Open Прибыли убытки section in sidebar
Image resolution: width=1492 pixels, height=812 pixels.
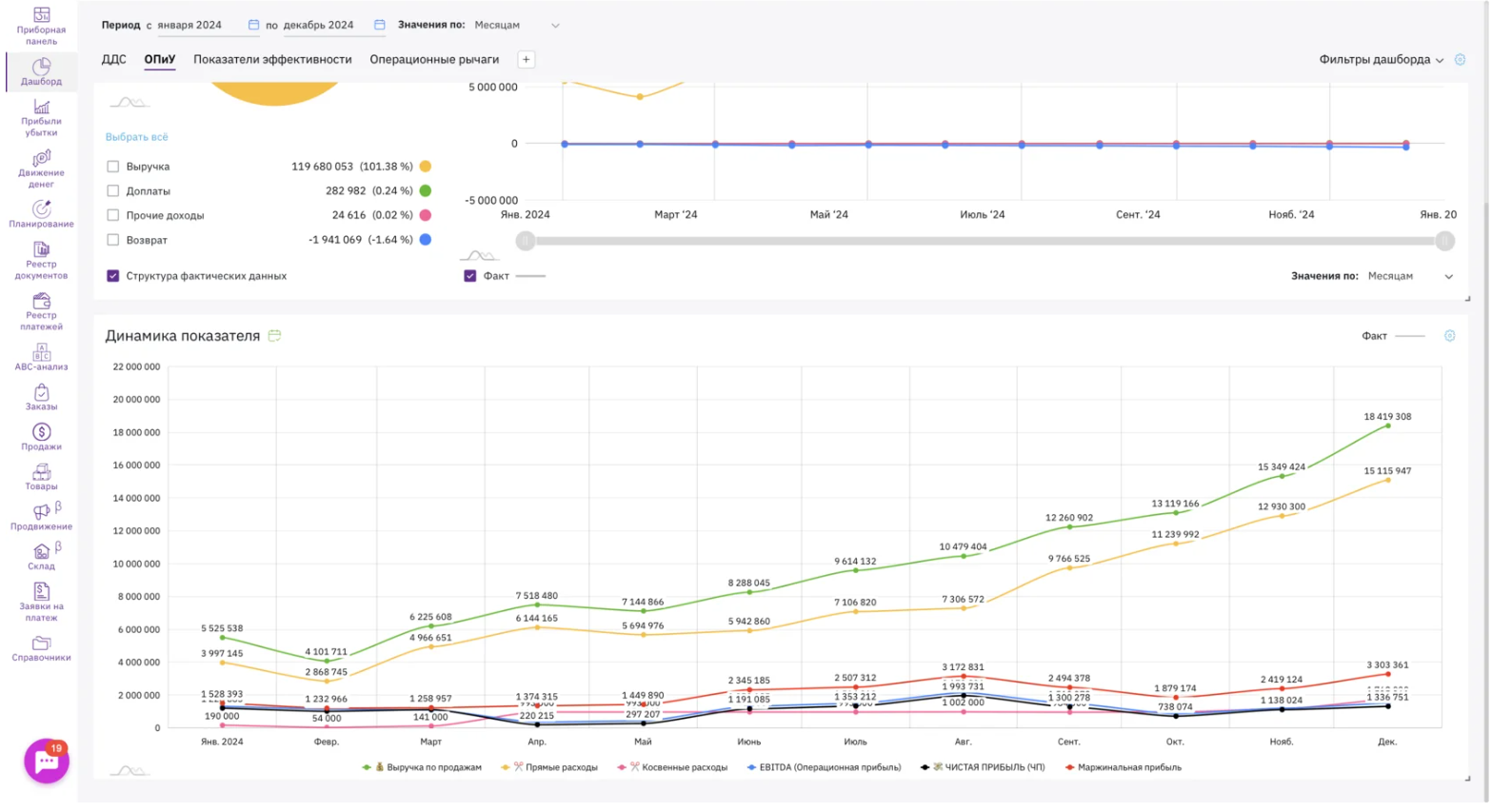[x=41, y=118]
